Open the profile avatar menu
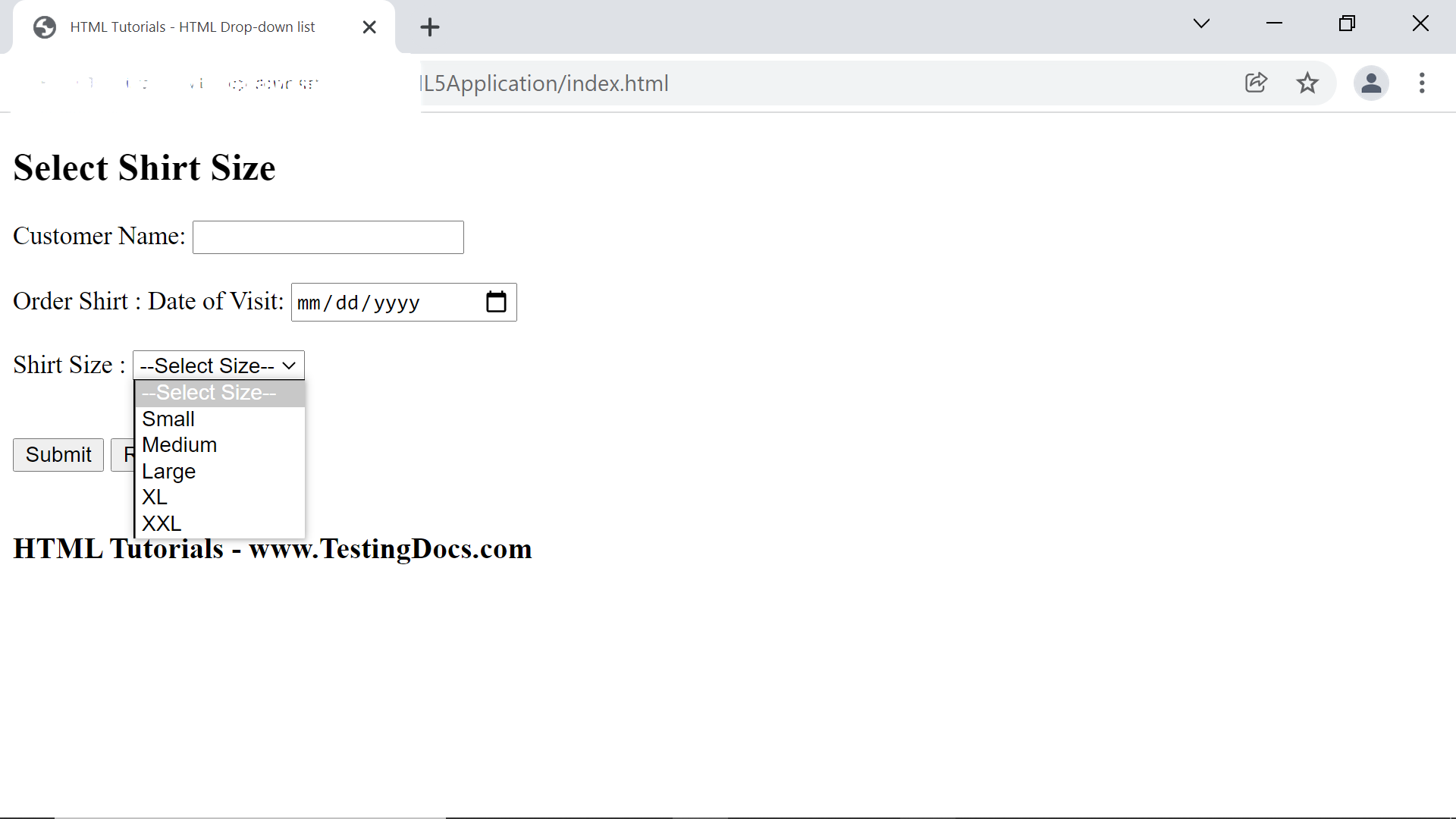1456x819 pixels. [x=1371, y=83]
